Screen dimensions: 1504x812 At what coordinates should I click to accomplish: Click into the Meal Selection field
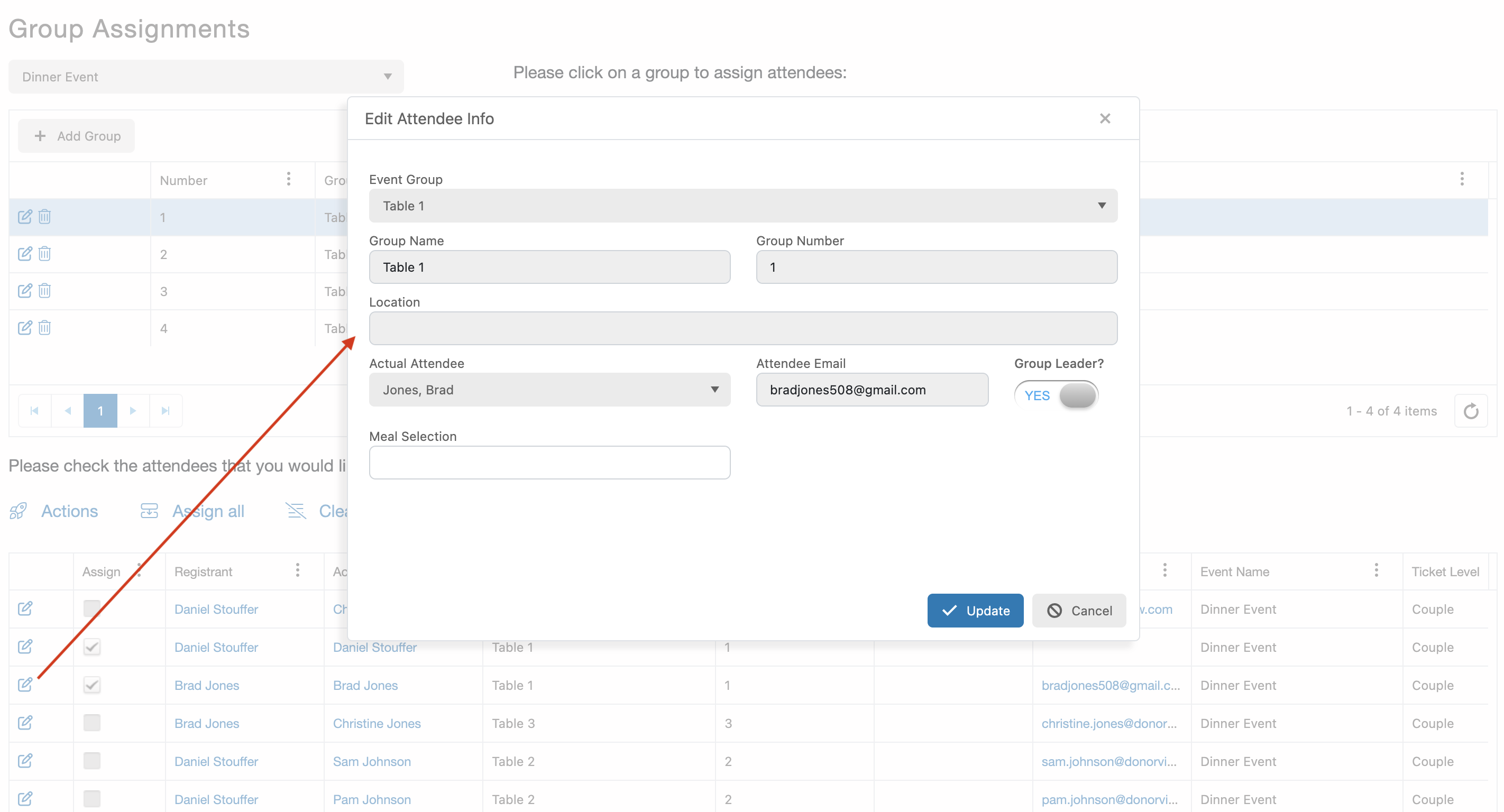(x=549, y=463)
